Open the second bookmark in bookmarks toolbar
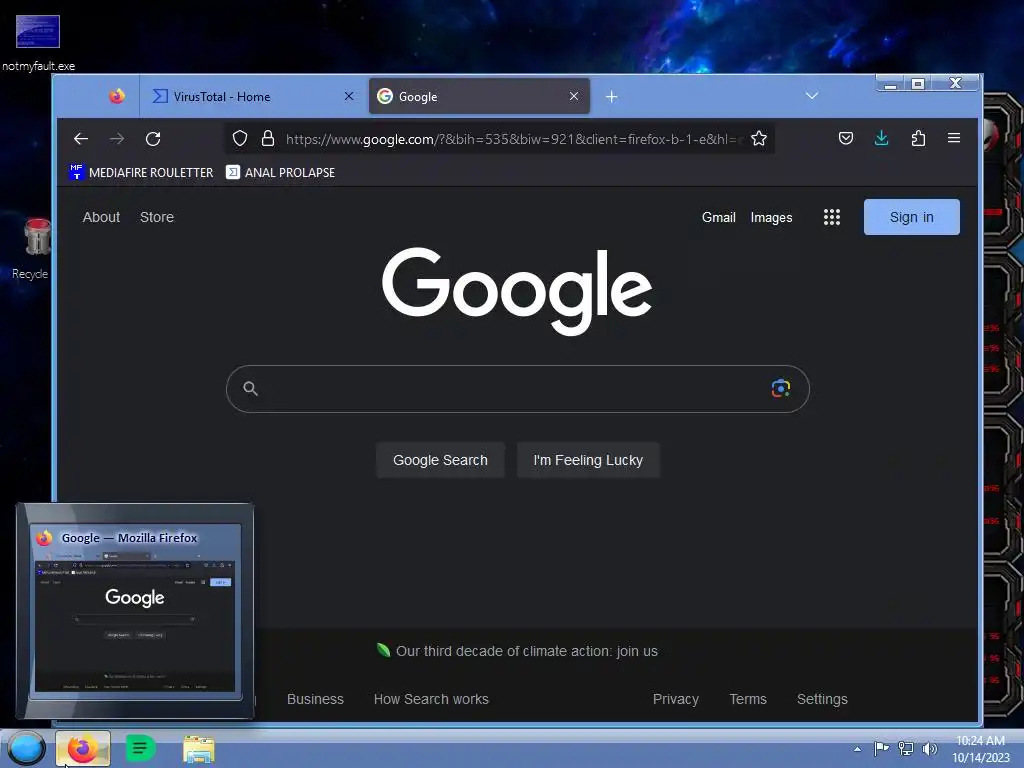Image resolution: width=1024 pixels, height=768 pixels. 280,172
